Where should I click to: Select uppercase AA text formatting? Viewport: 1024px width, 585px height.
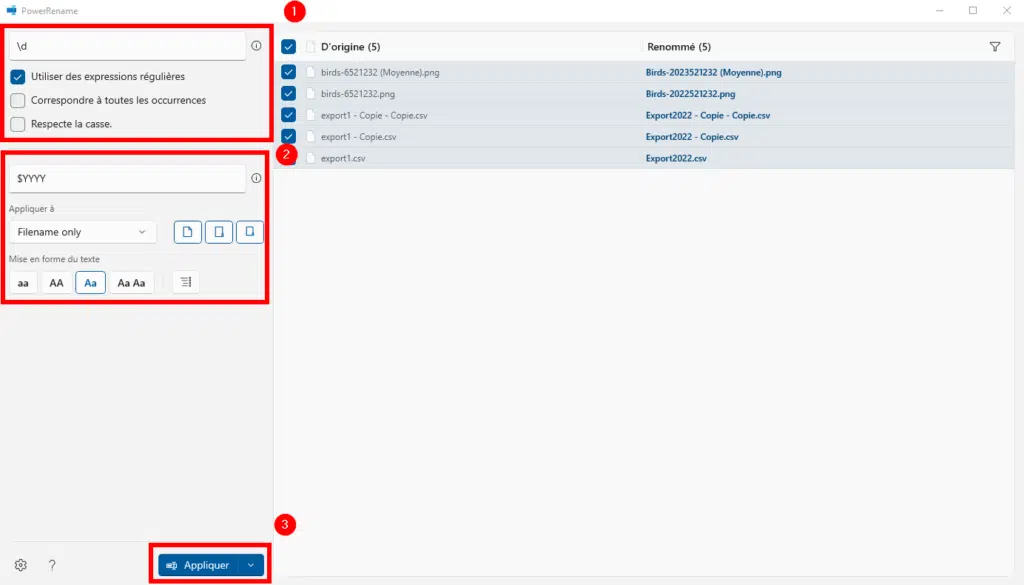pyautogui.click(x=56, y=283)
